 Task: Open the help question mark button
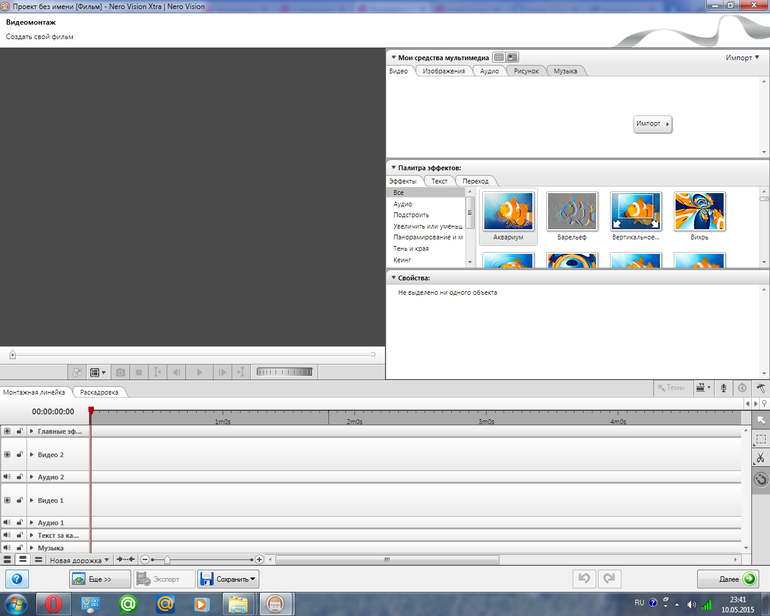coord(17,579)
